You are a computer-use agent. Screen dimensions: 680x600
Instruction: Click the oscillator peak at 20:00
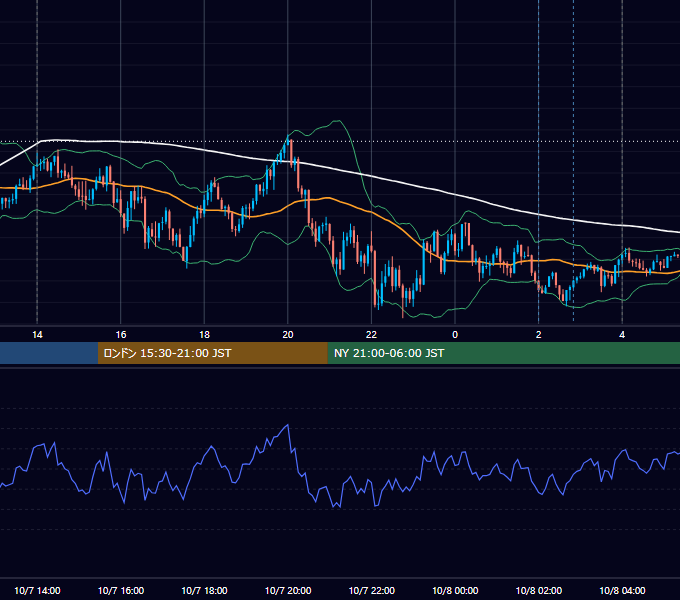point(288,425)
